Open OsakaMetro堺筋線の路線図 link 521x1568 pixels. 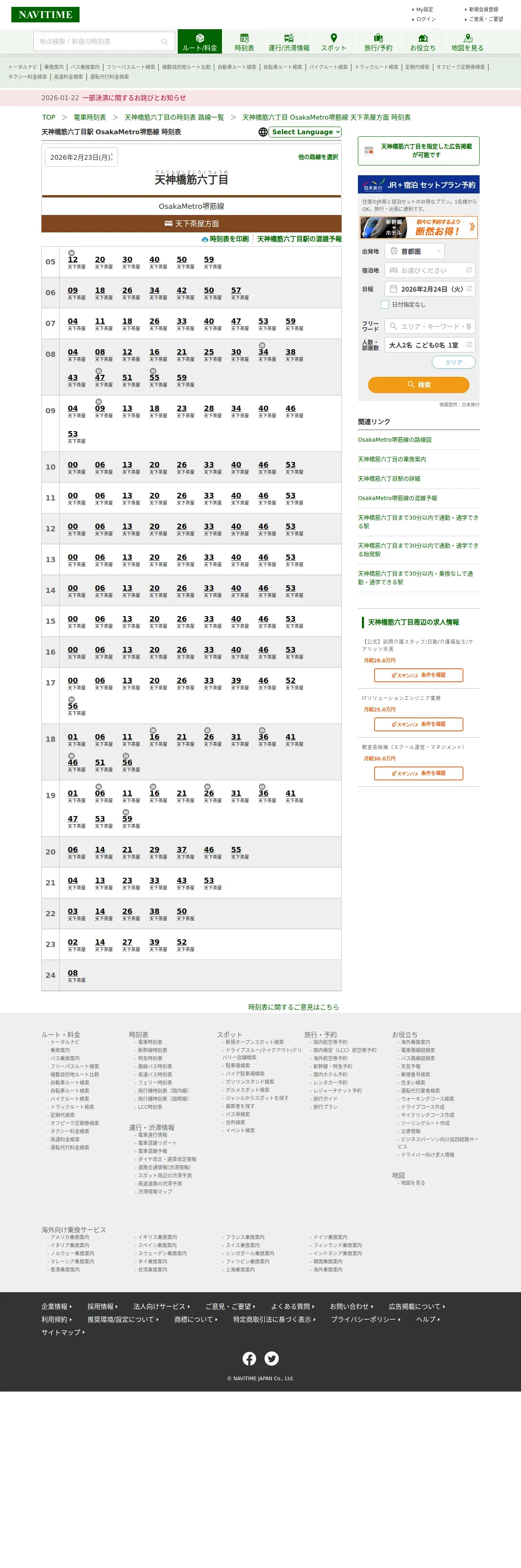point(394,440)
